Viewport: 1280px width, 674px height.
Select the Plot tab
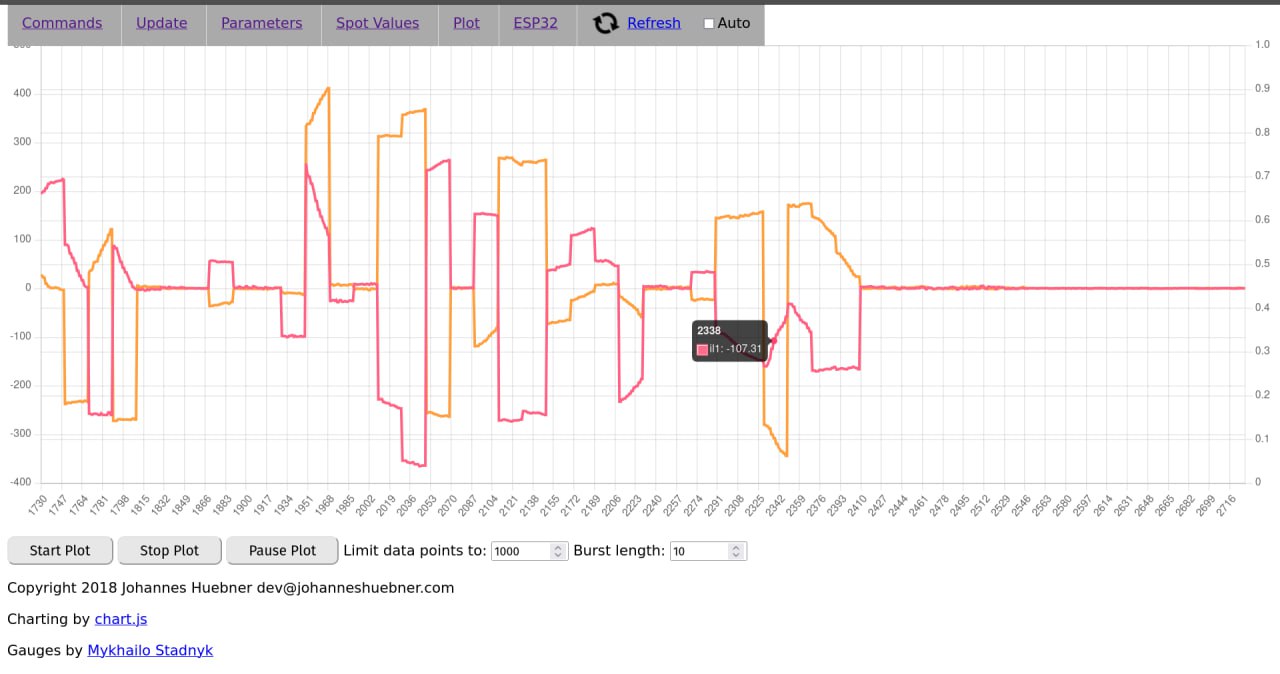tap(466, 23)
